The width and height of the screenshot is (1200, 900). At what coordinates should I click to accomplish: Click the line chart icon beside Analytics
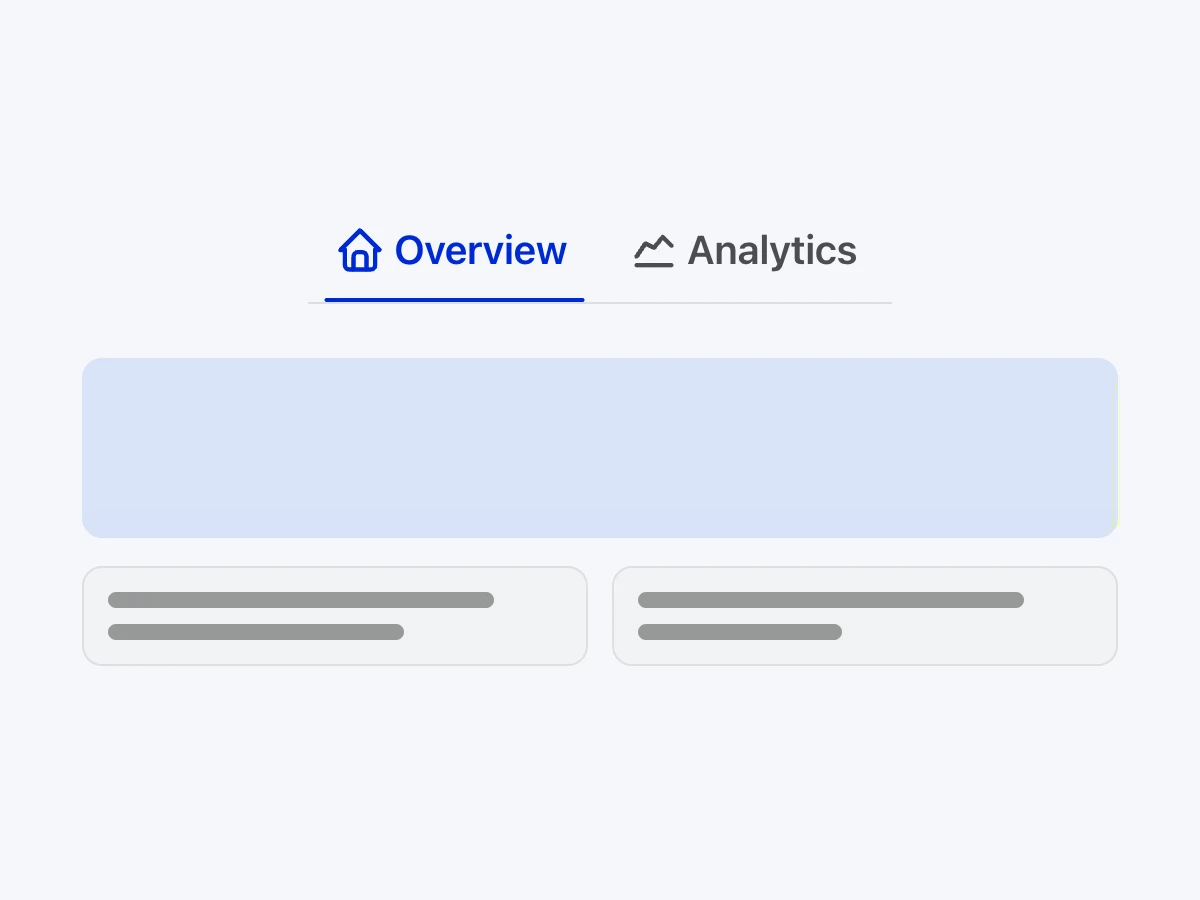[x=654, y=251]
